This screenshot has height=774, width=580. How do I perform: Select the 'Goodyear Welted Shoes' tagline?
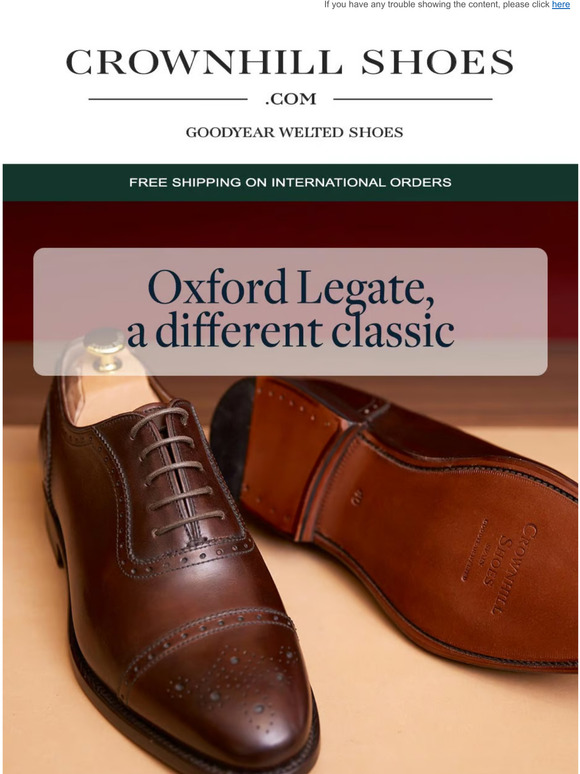tap(294, 132)
